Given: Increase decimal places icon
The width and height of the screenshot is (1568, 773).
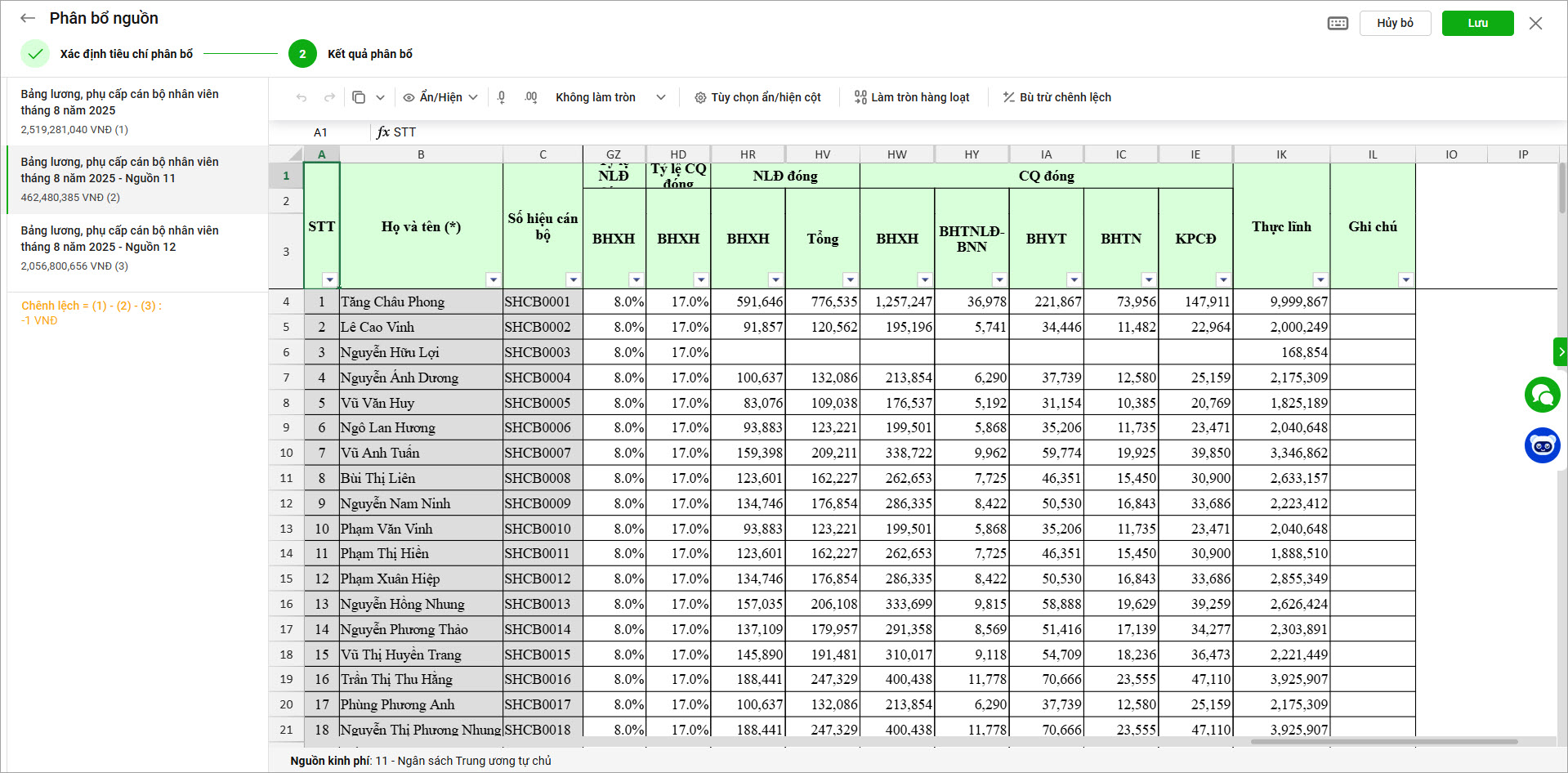Looking at the screenshot, I should (531, 97).
